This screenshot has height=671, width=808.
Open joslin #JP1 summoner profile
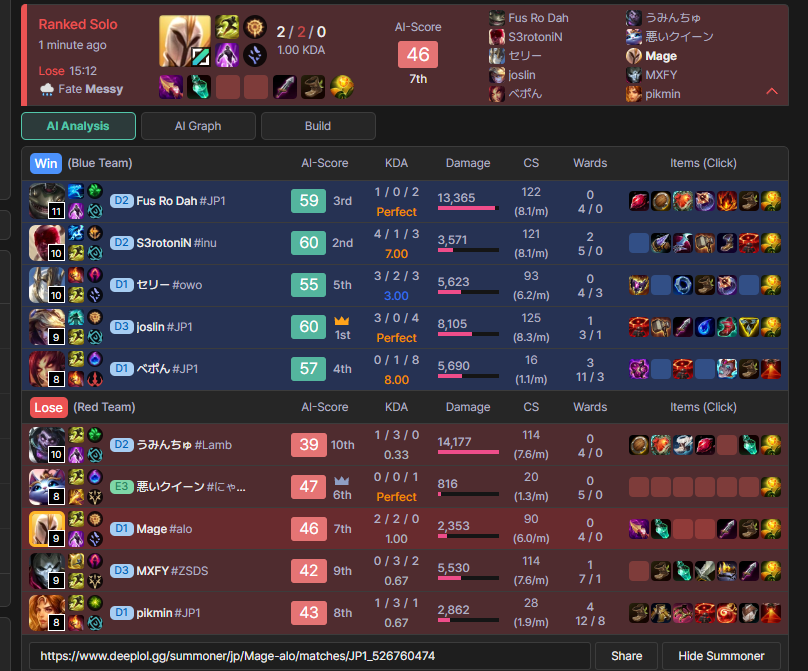pyautogui.click(x=164, y=327)
